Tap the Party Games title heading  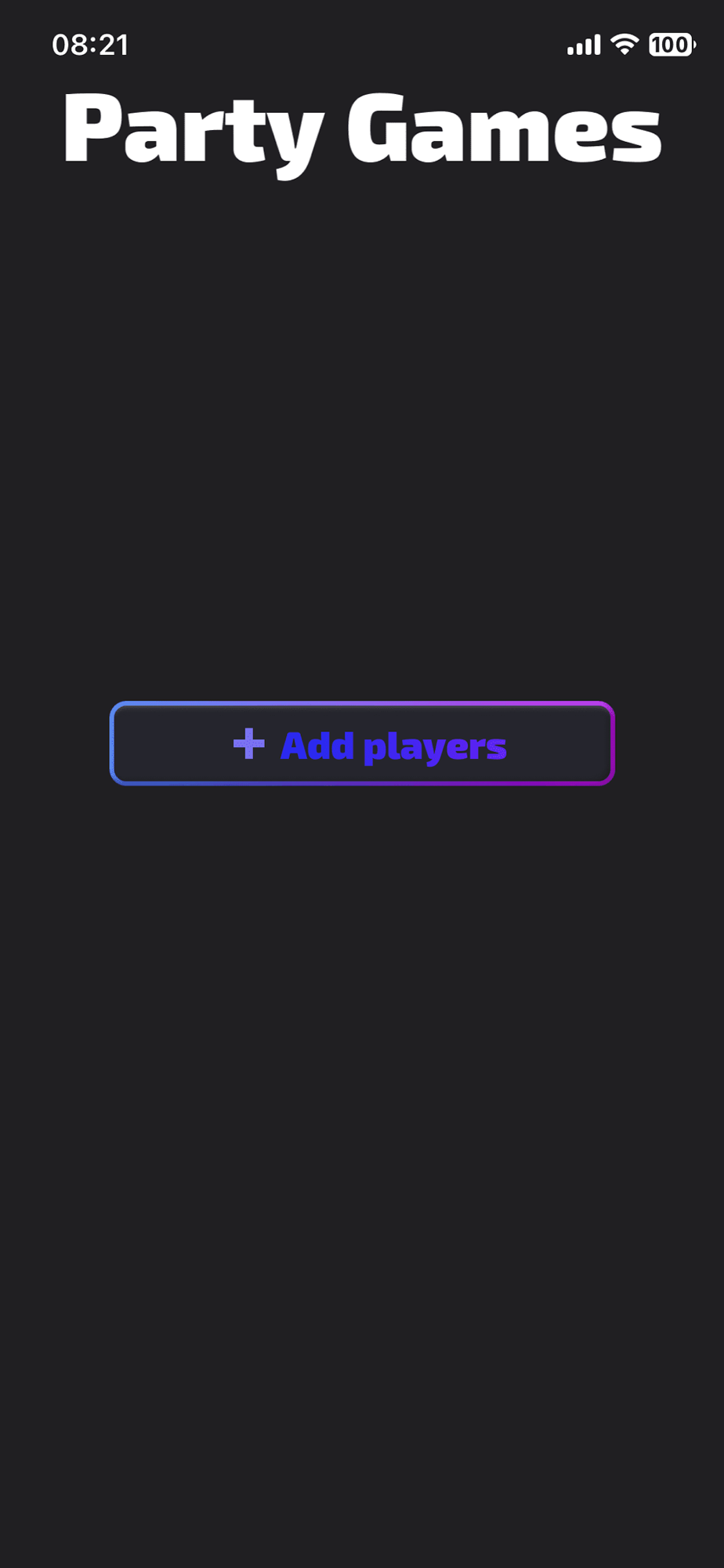pos(362,132)
